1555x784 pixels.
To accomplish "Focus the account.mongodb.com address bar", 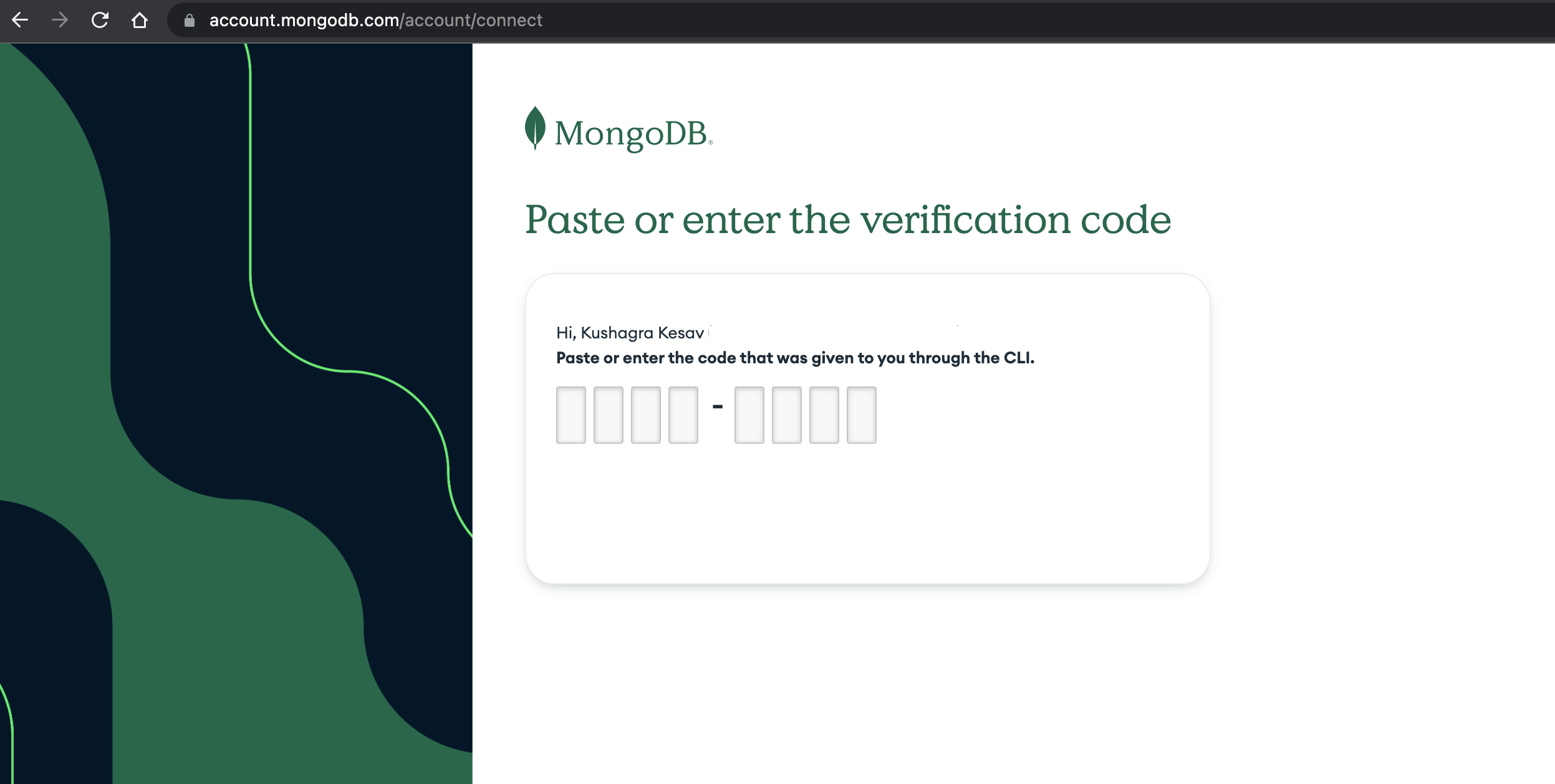I will pyautogui.click(x=375, y=21).
